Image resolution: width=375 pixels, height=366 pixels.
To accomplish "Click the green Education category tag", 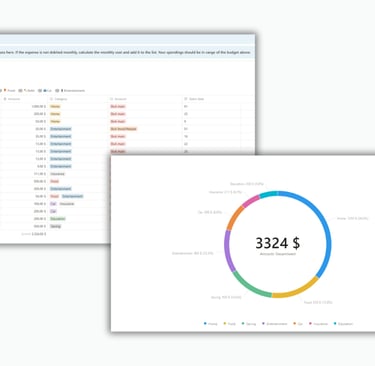I will point(58,219).
